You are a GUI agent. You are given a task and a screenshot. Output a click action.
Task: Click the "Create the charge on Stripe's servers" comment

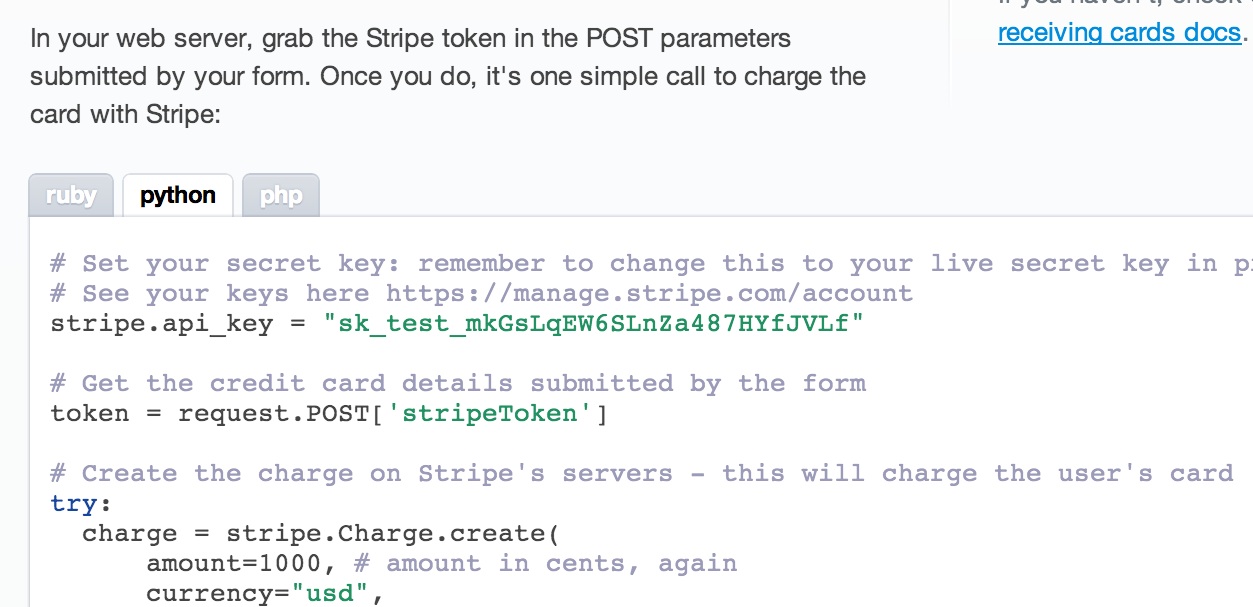coord(641,473)
